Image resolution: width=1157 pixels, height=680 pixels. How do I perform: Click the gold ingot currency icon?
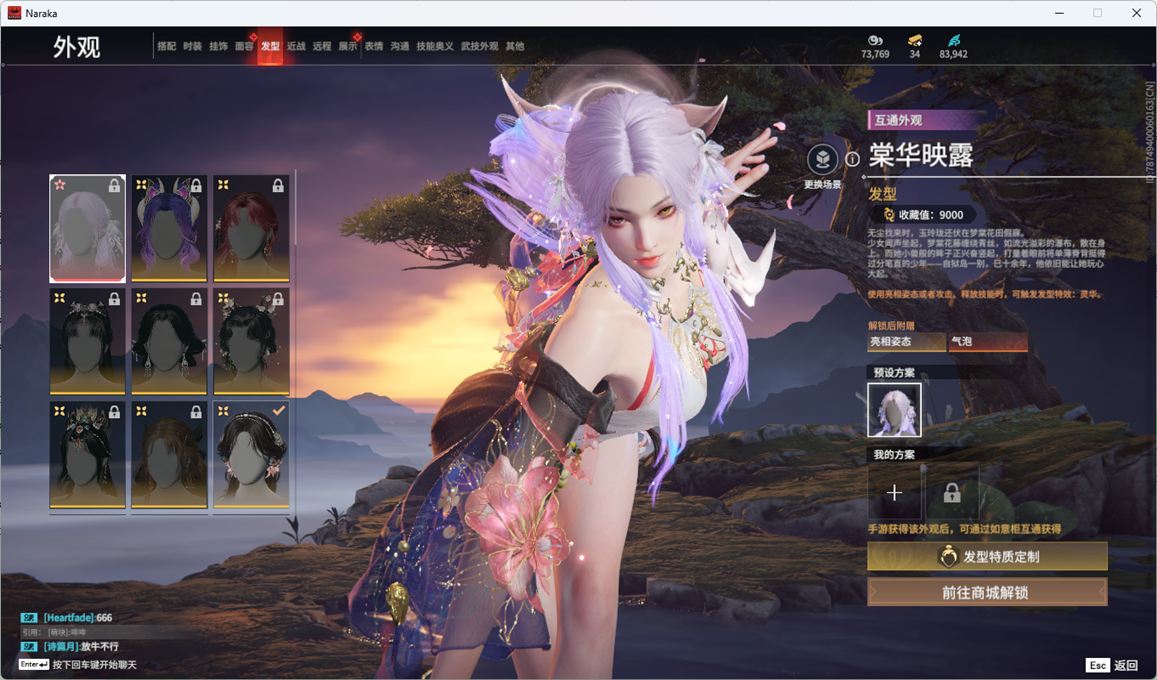tap(914, 40)
